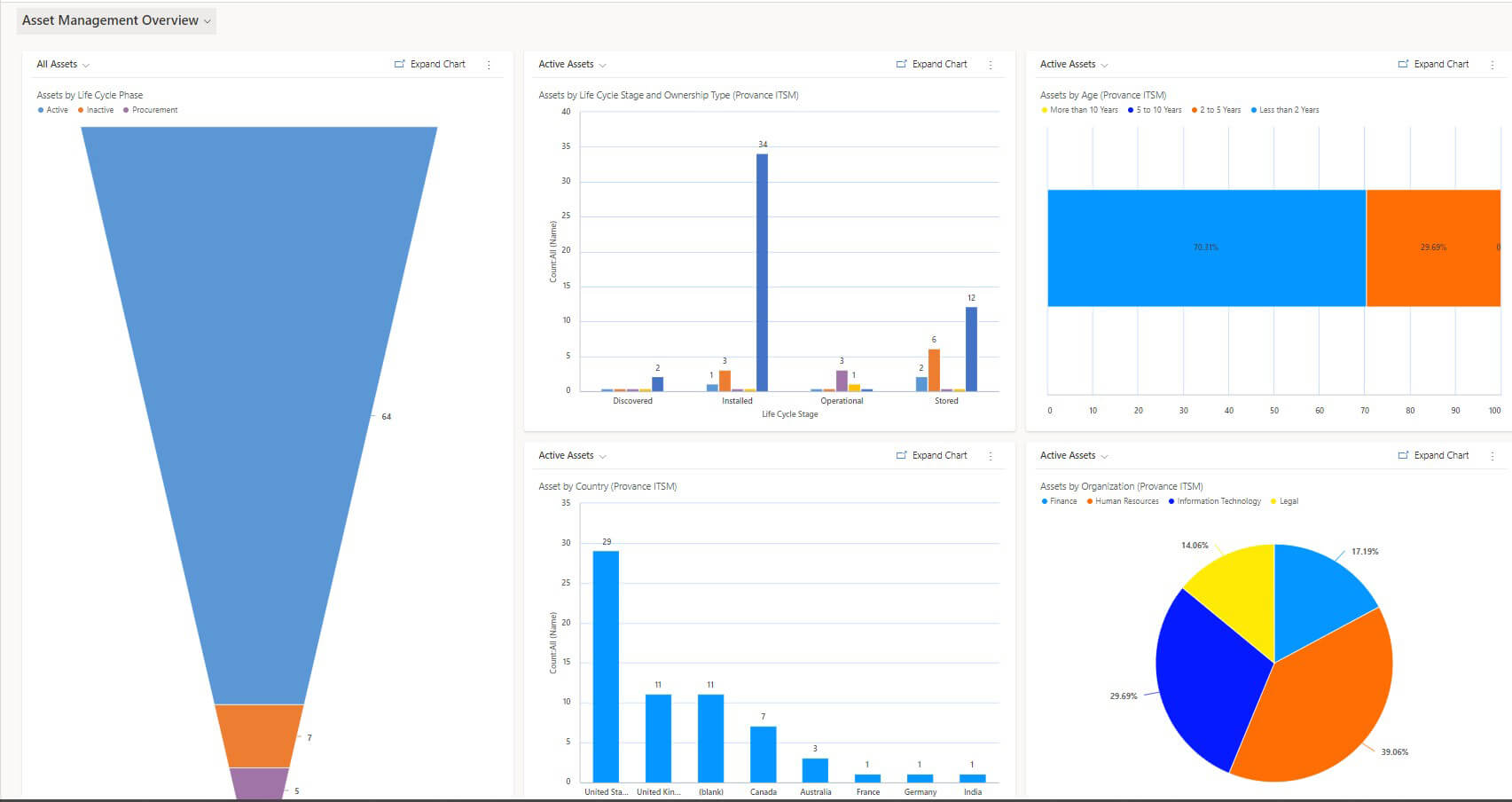Open more options for Assets by Organization chart
The width and height of the screenshot is (1512, 802).
(x=1492, y=456)
